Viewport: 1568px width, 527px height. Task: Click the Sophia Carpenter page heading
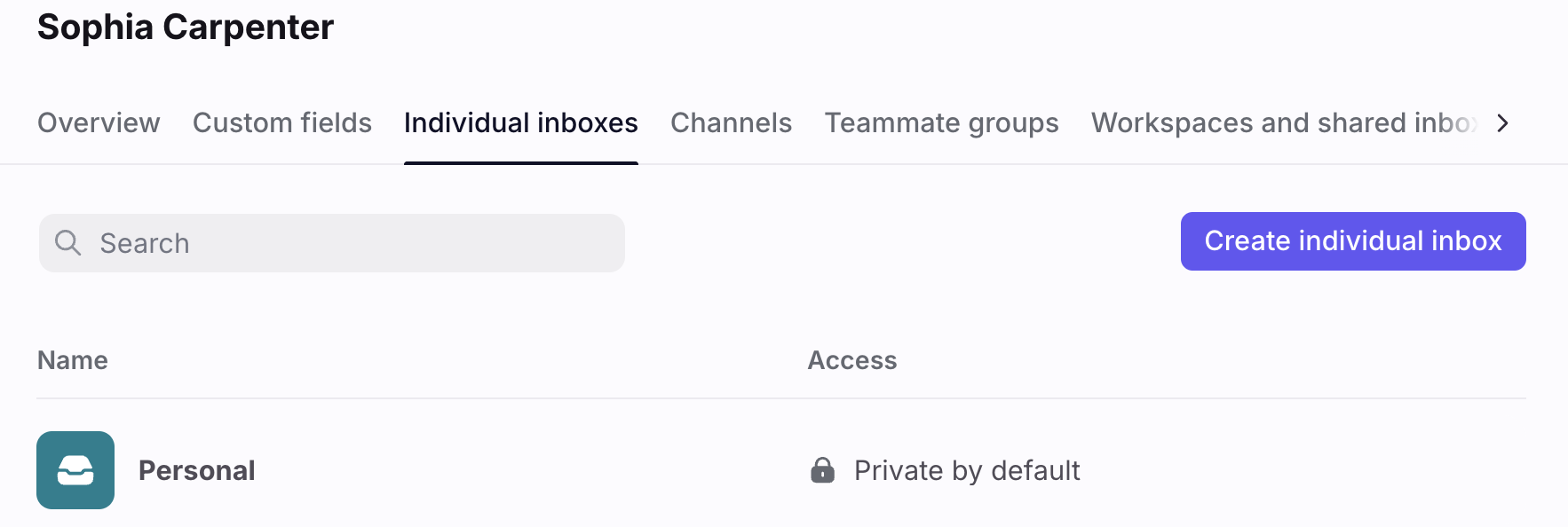[x=186, y=27]
